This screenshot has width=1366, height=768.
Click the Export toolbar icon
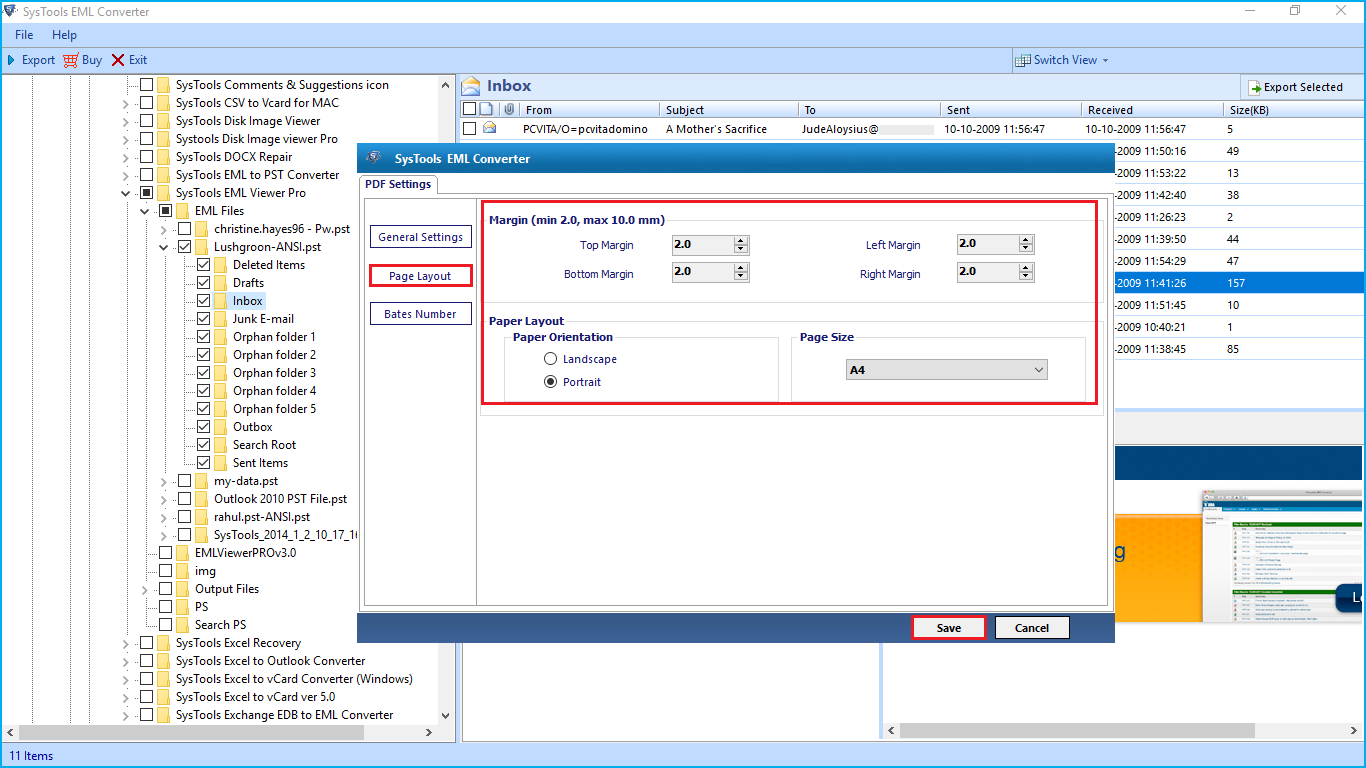(11, 60)
